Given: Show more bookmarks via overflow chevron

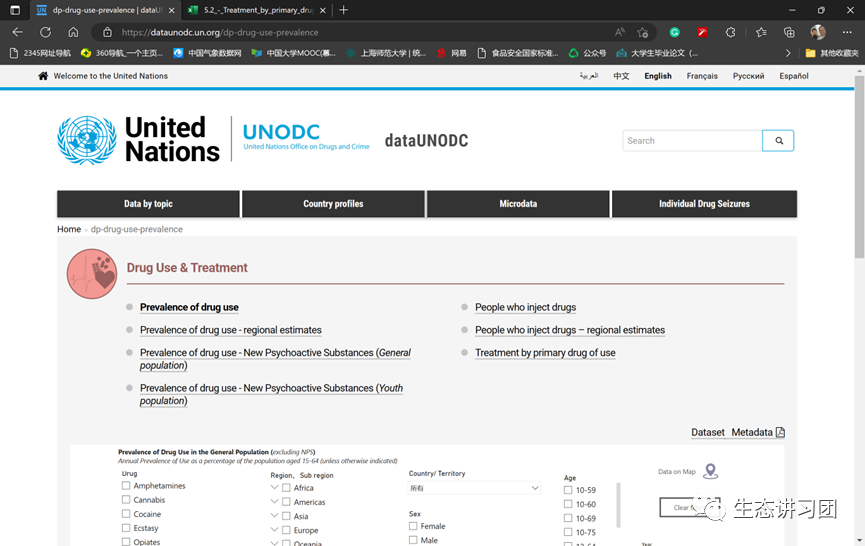Looking at the screenshot, I should (788, 53).
